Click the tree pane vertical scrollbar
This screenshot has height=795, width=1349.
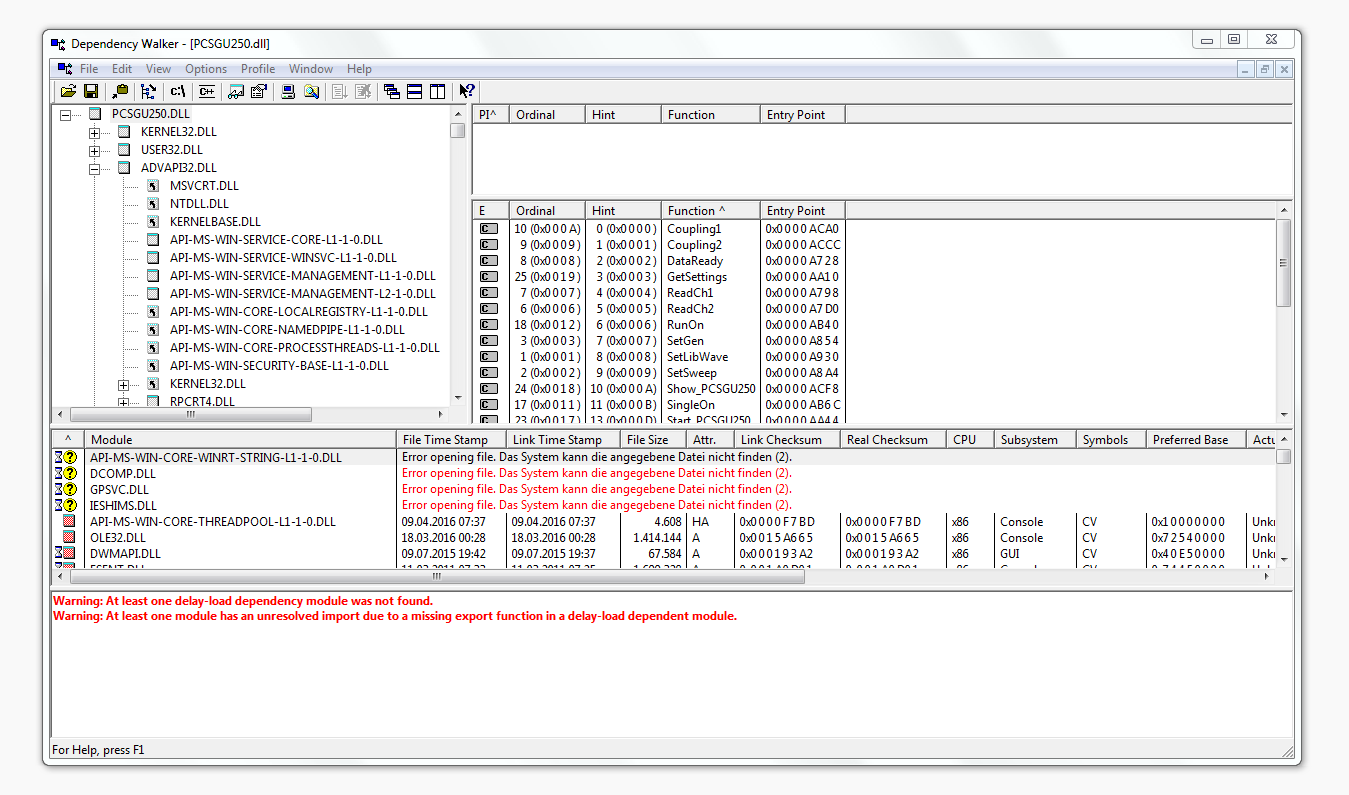click(x=457, y=255)
